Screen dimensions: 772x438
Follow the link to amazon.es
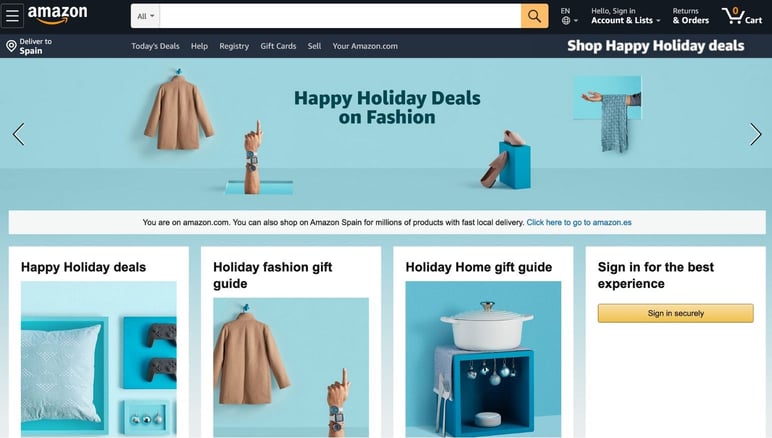click(579, 222)
